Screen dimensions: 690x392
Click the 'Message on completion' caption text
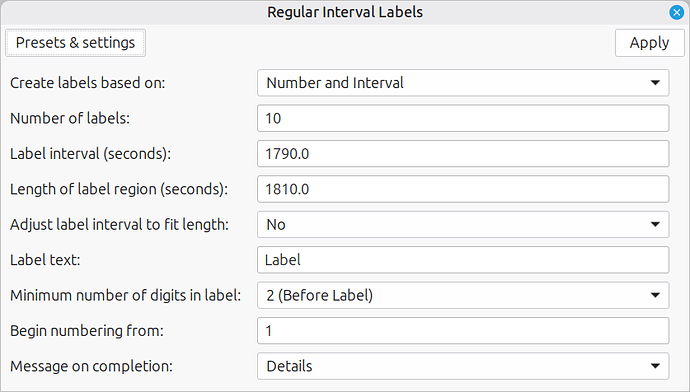(92, 366)
